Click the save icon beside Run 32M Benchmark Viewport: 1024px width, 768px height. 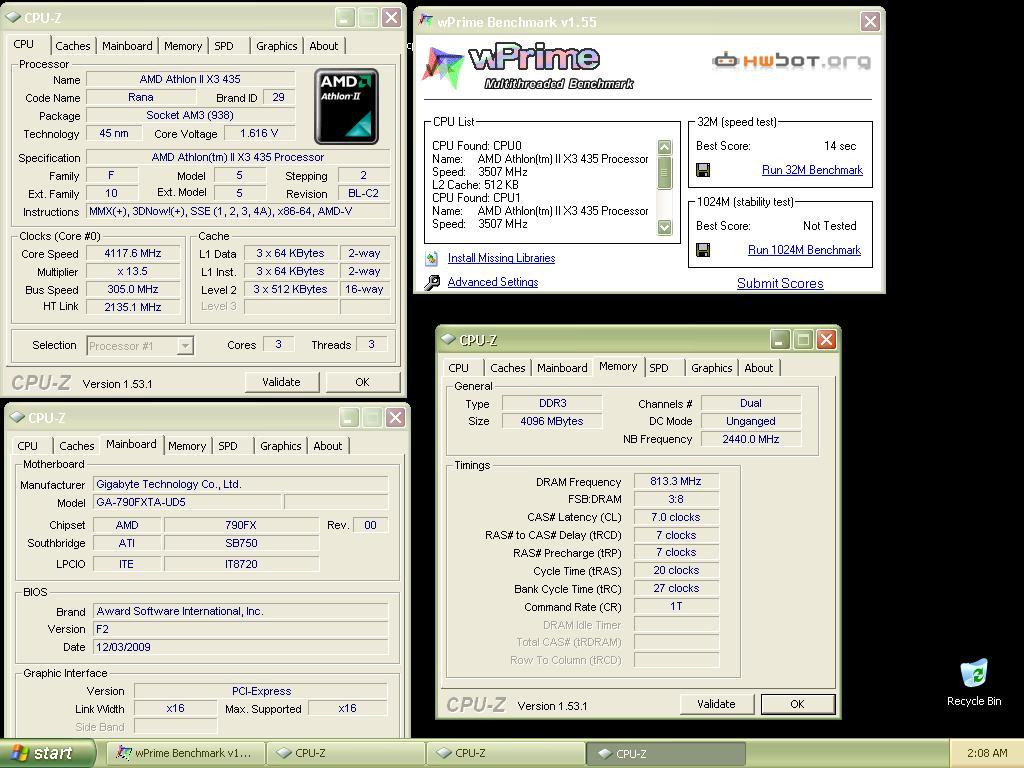coord(703,170)
